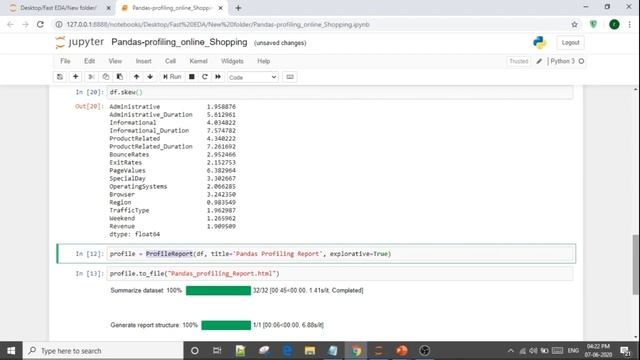
Task: Open the Widgets menu
Action: [232, 61]
